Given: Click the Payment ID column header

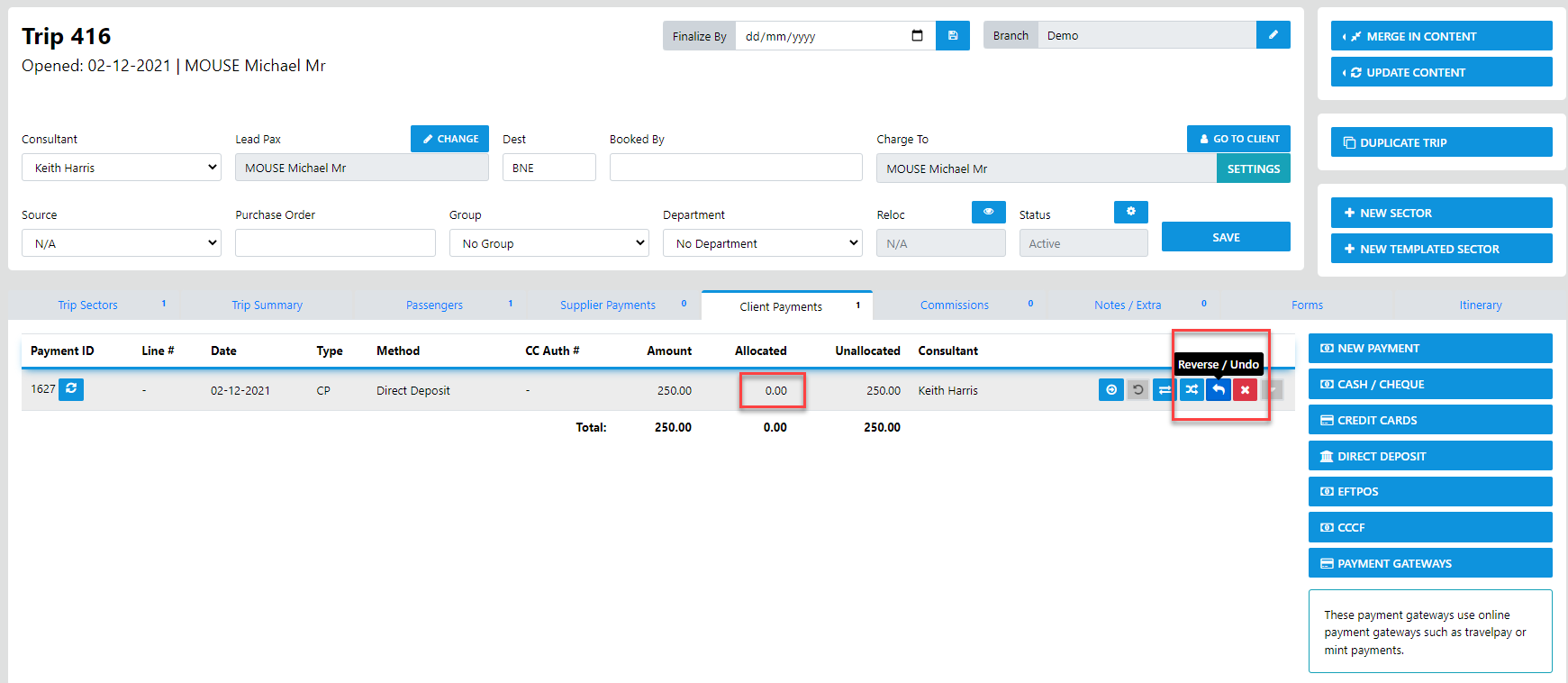Looking at the screenshot, I should (x=62, y=351).
